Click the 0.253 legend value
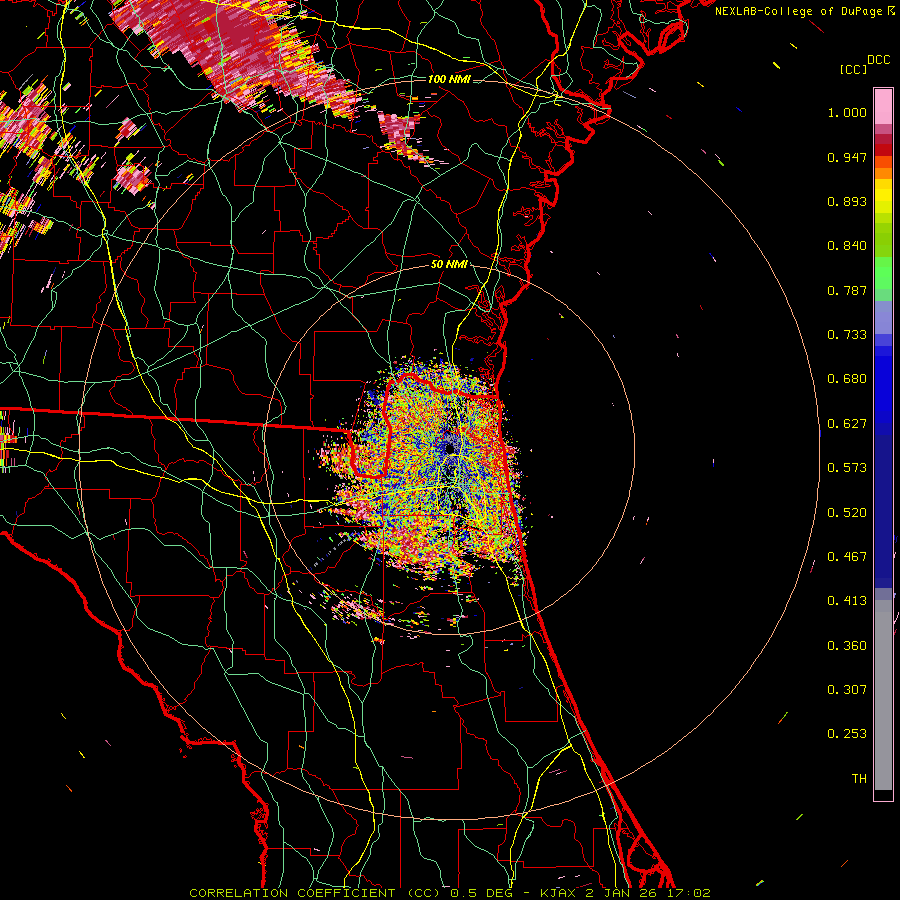The image size is (900, 900). point(847,734)
